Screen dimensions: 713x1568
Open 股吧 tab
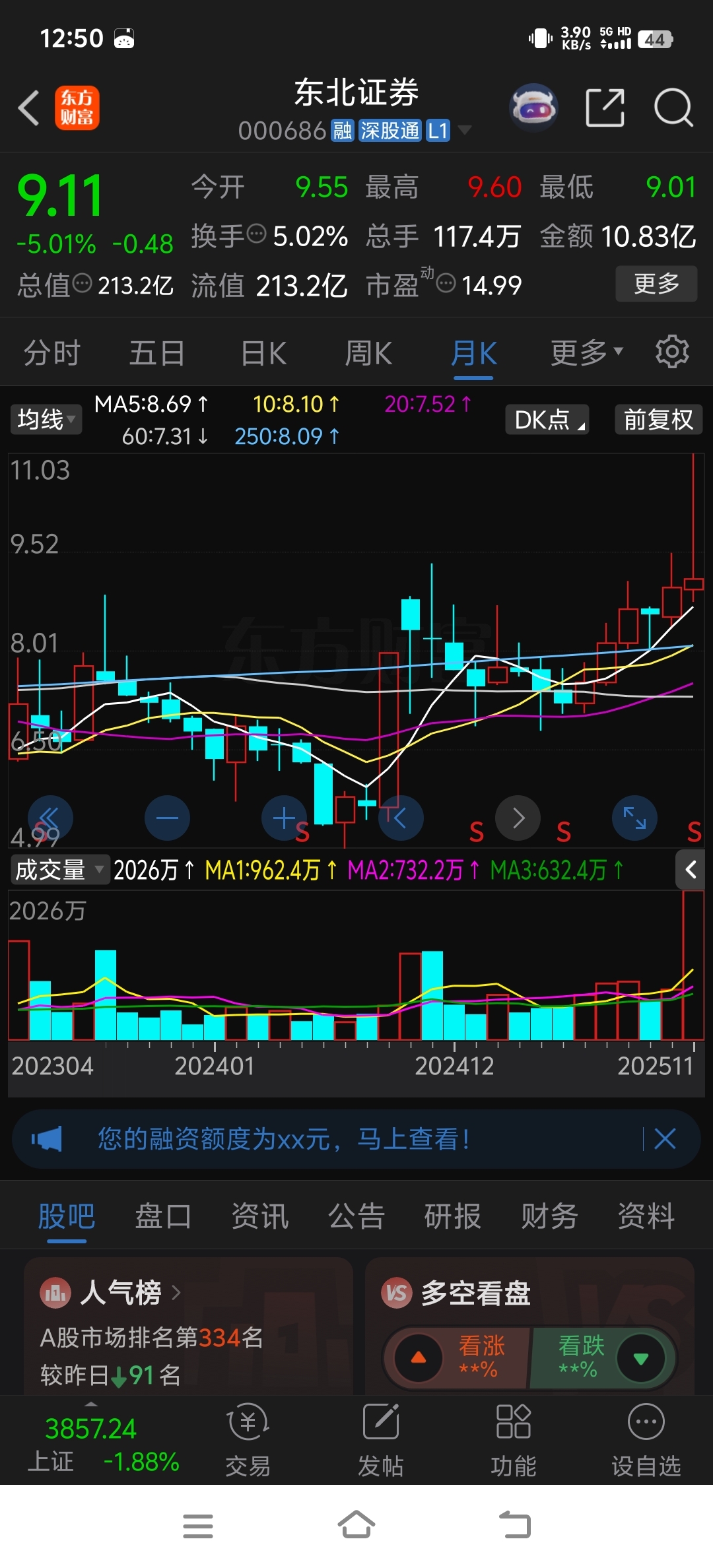click(x=67, y=1216)
